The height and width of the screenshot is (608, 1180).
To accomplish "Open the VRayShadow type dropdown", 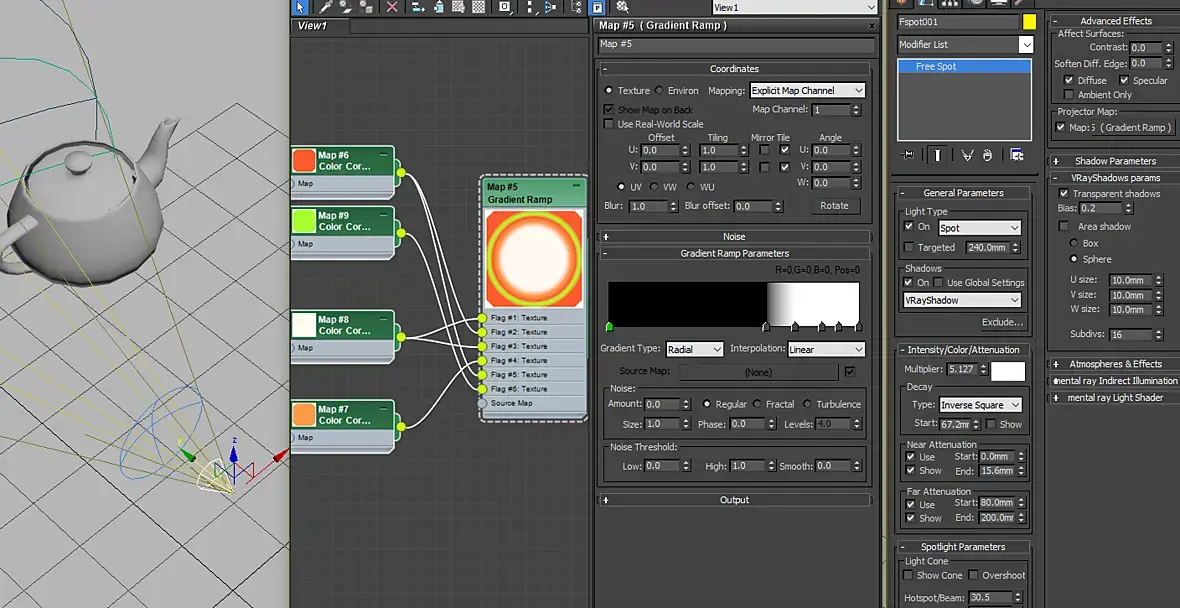I will pyautogui.click(x=963, y=300).
